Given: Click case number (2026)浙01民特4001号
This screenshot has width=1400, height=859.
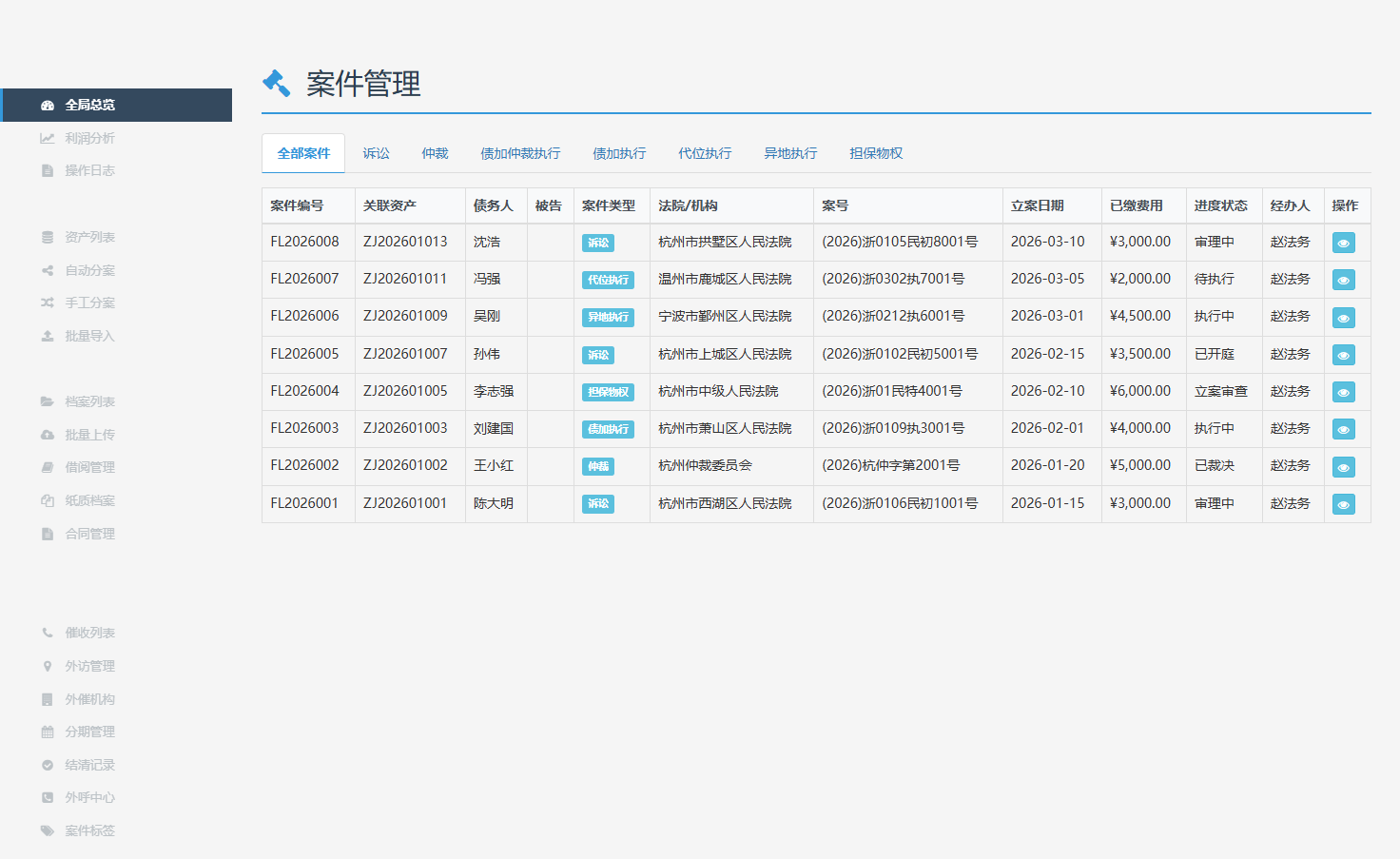Looking at the screenshot, I should click(892, 391).
